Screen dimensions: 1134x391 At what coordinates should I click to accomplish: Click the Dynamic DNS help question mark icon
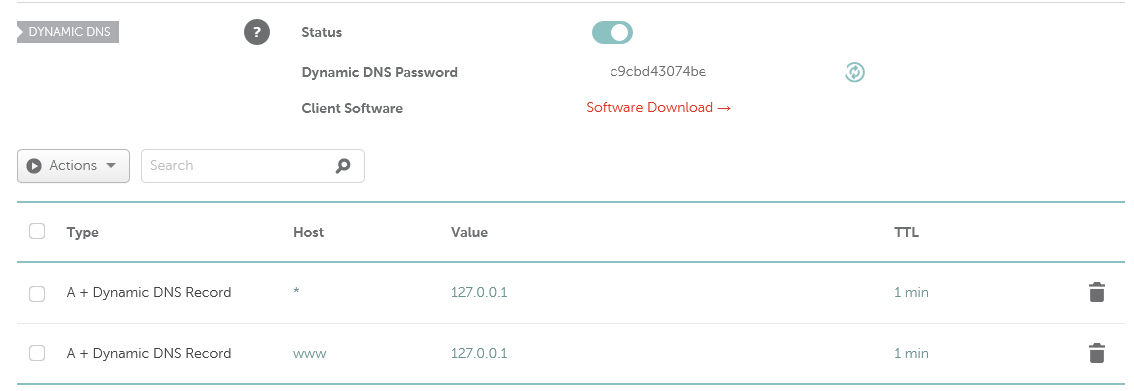coord(257,33)
